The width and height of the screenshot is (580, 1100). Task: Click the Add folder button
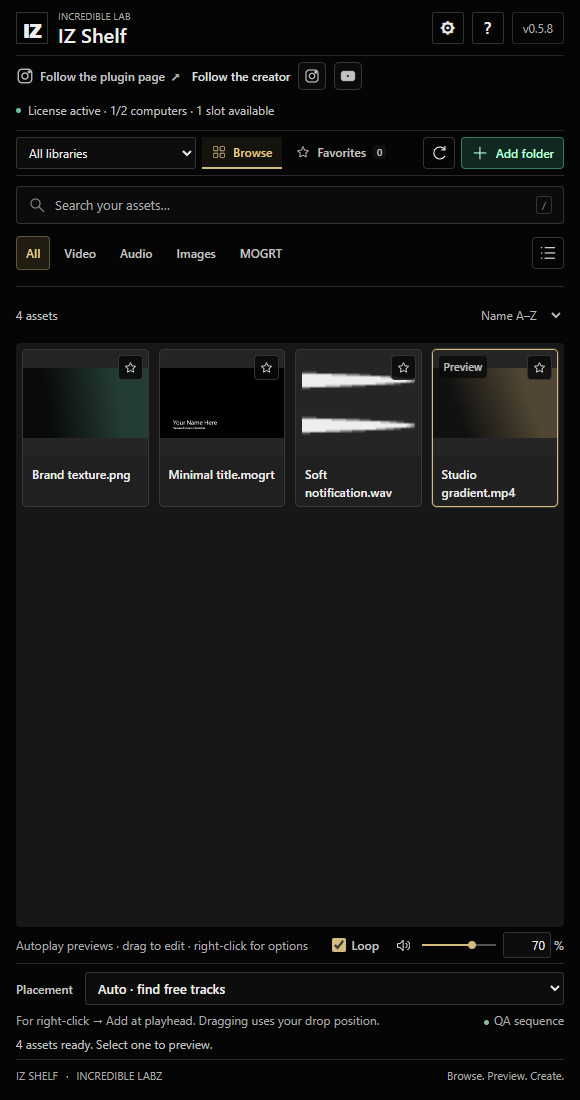click(513, 153)
